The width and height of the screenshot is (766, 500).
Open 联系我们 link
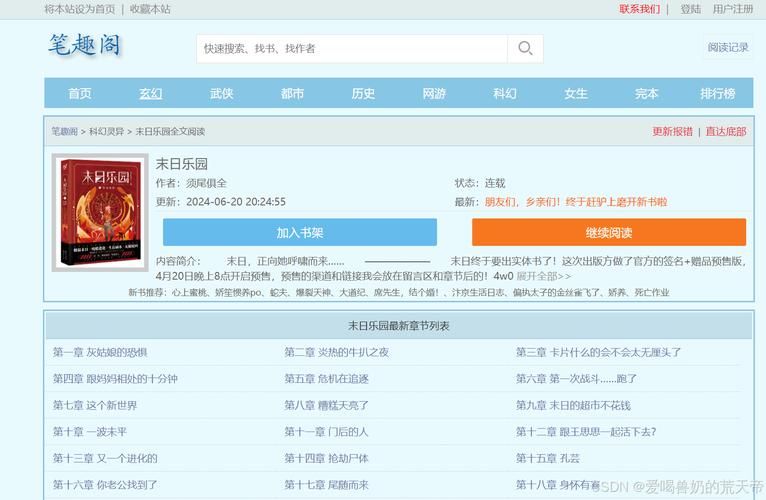pos(639,9)
